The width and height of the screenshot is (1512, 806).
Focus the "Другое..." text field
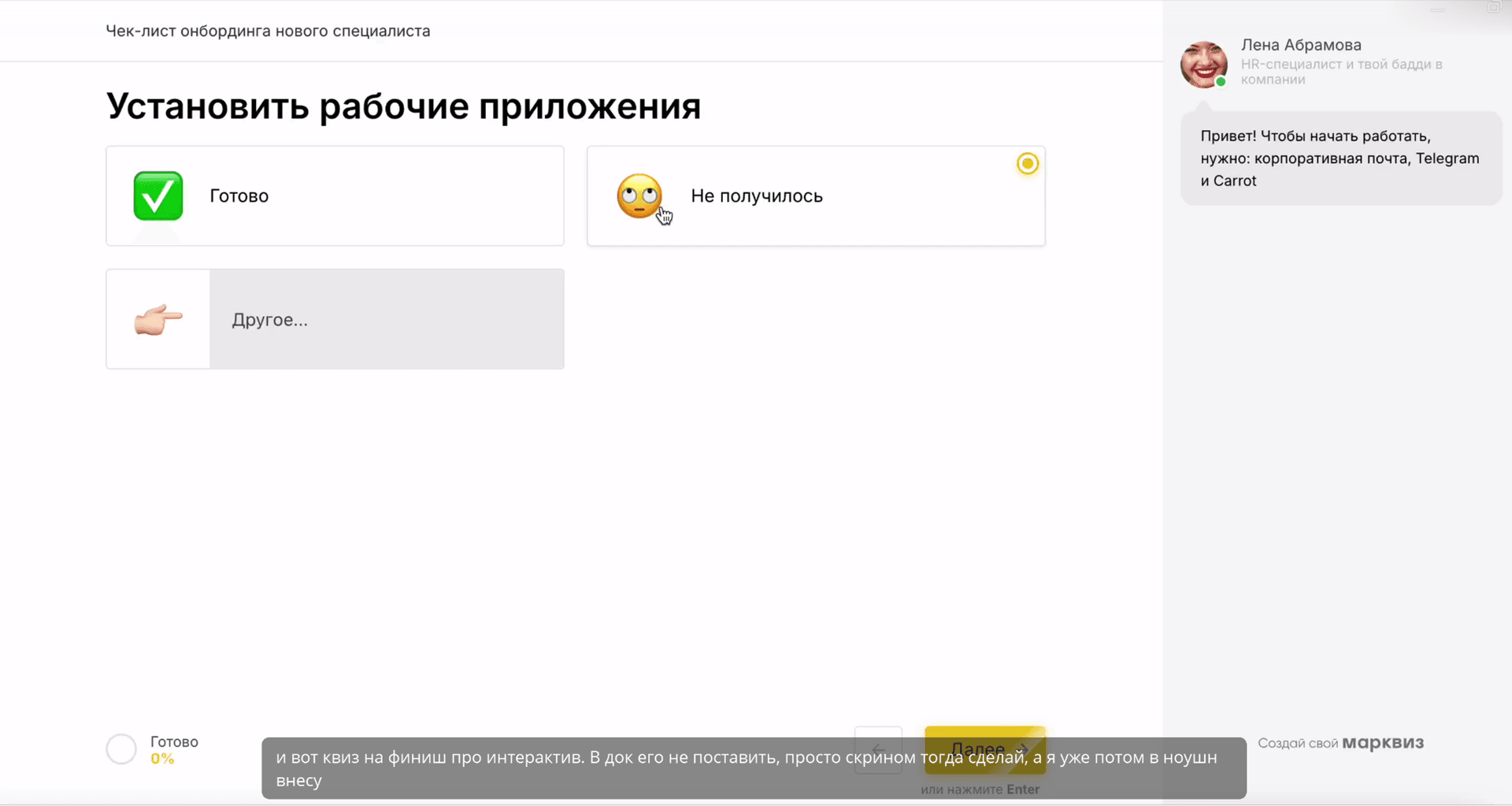(387, 319)
